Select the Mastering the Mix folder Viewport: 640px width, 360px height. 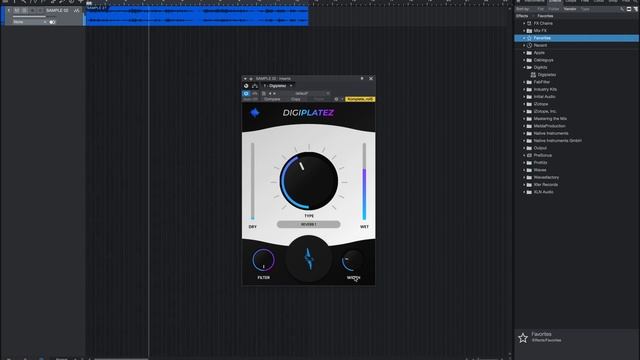coord(550,118)
